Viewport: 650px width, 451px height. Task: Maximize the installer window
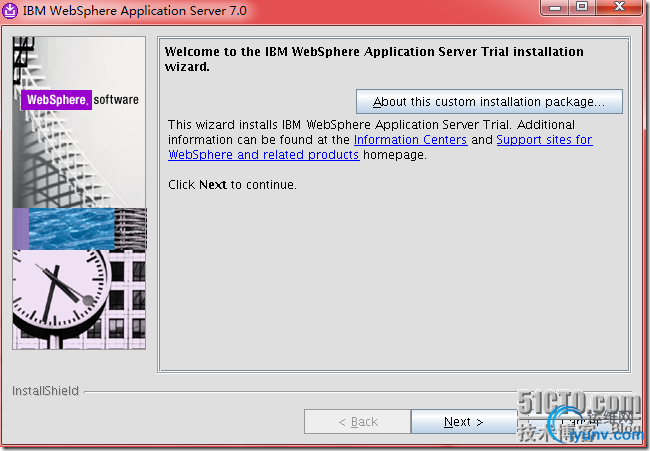(x=582, y=7)
